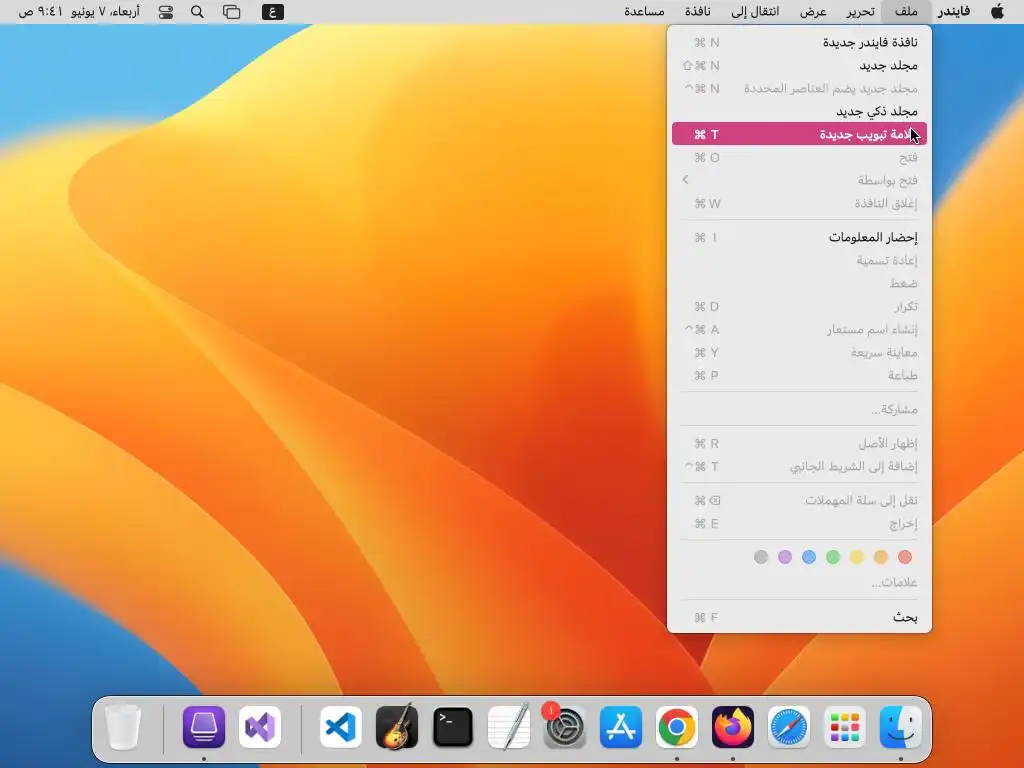Choose إحضار المعلومات

[x=799, y=237]
